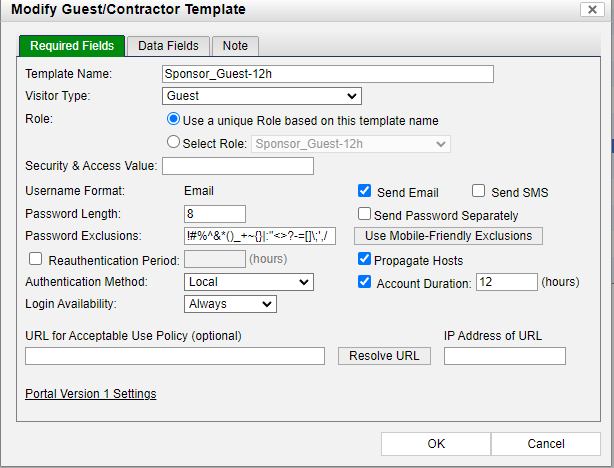Click the Template Name text field
Image resolution: width=614 pixels, height=468 pixels.
[x=328, y=74]
